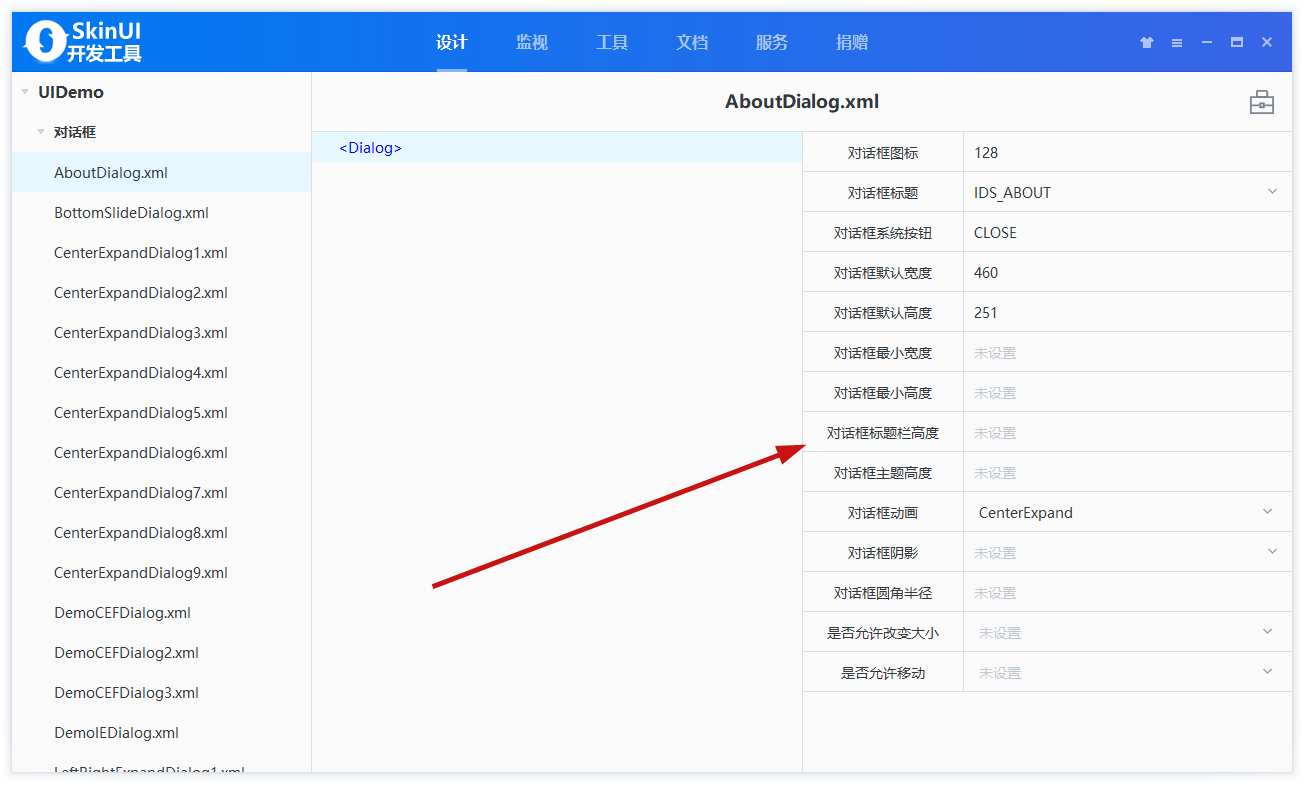Viewport: 1305px width, 785px height.
Task: Select CenterExpandDialog3.xml
Action: pyautogui.click(x=162, y=332)
